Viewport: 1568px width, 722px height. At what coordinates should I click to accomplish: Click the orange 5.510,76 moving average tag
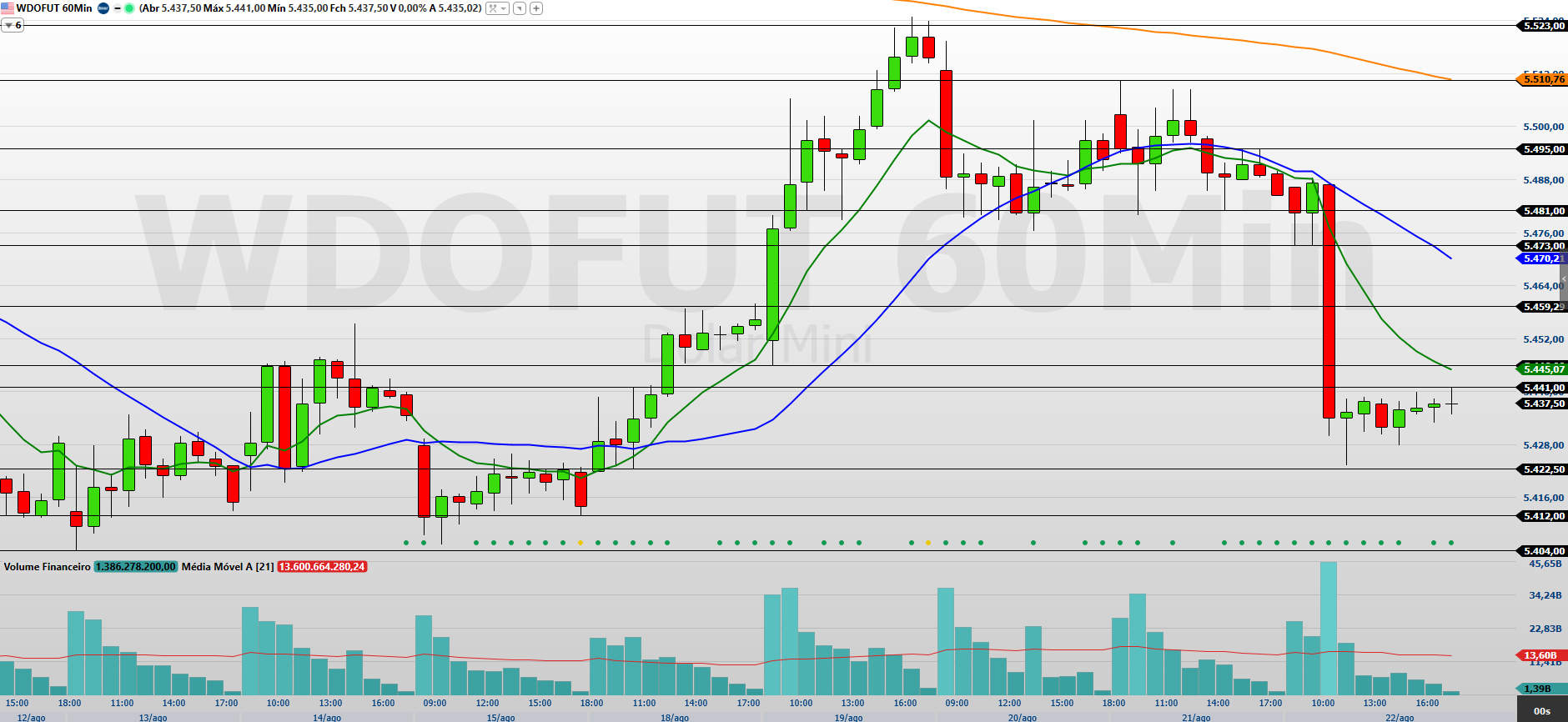pyautogui.click(x=1541, y=79)
